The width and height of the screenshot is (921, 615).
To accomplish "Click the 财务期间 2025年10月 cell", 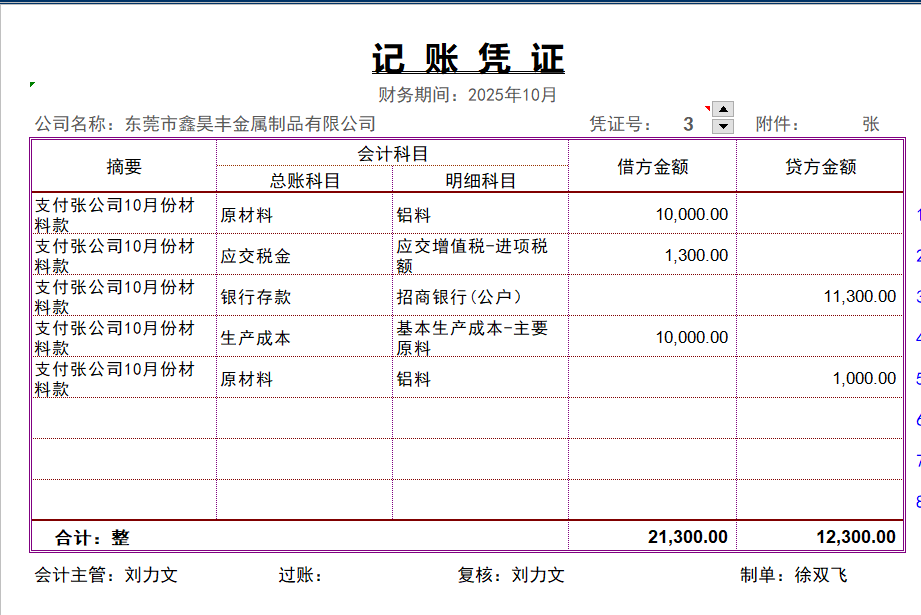I will [468, 95].
